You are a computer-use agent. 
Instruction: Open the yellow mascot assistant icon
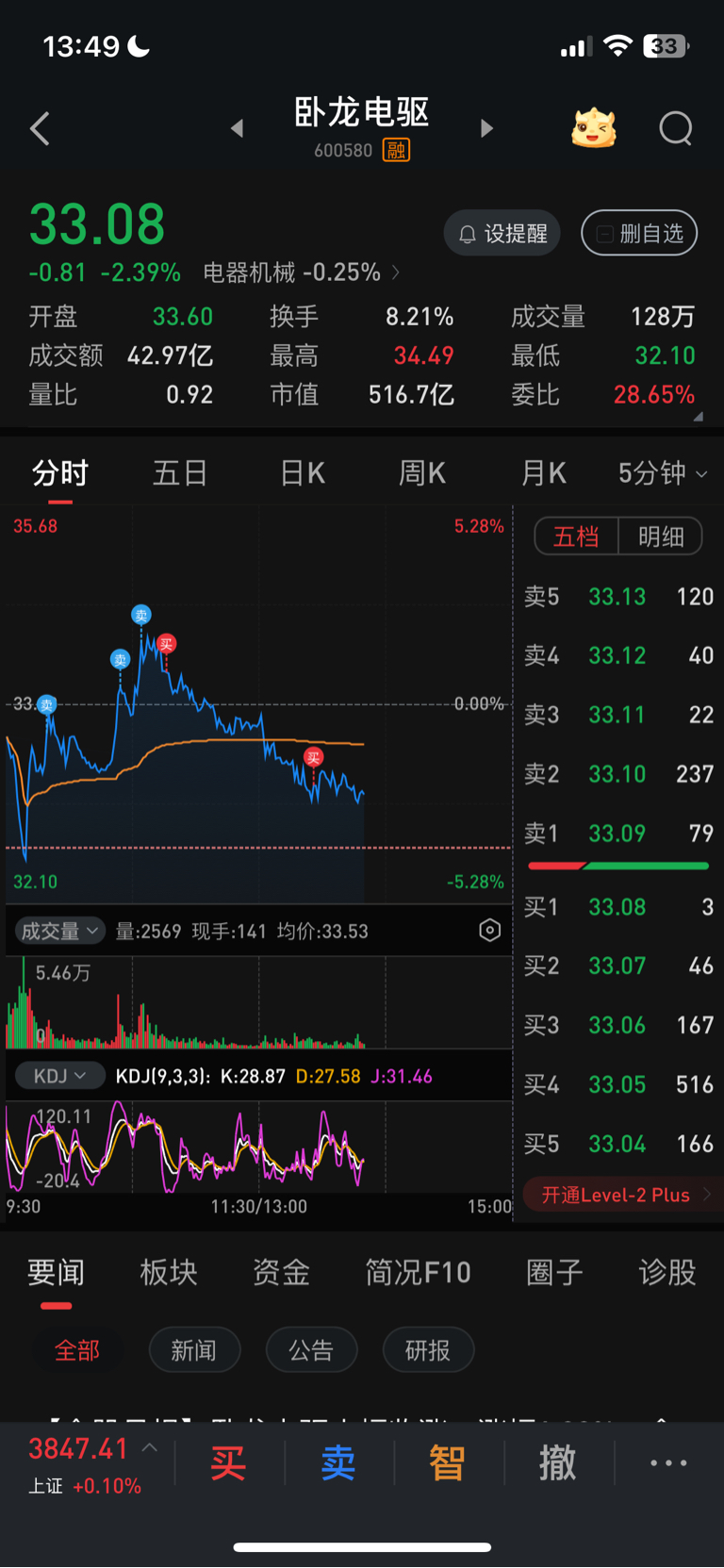pyautogui.click(x=594, y=128)
